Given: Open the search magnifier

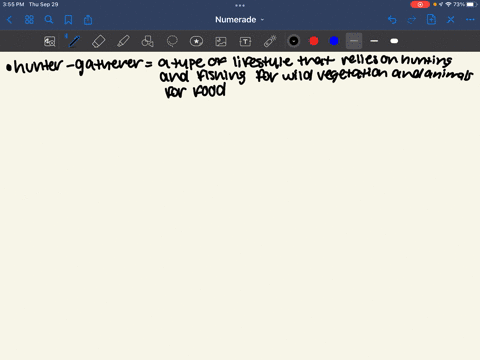Looking at the screenshot, I should (x=49, y=20).
